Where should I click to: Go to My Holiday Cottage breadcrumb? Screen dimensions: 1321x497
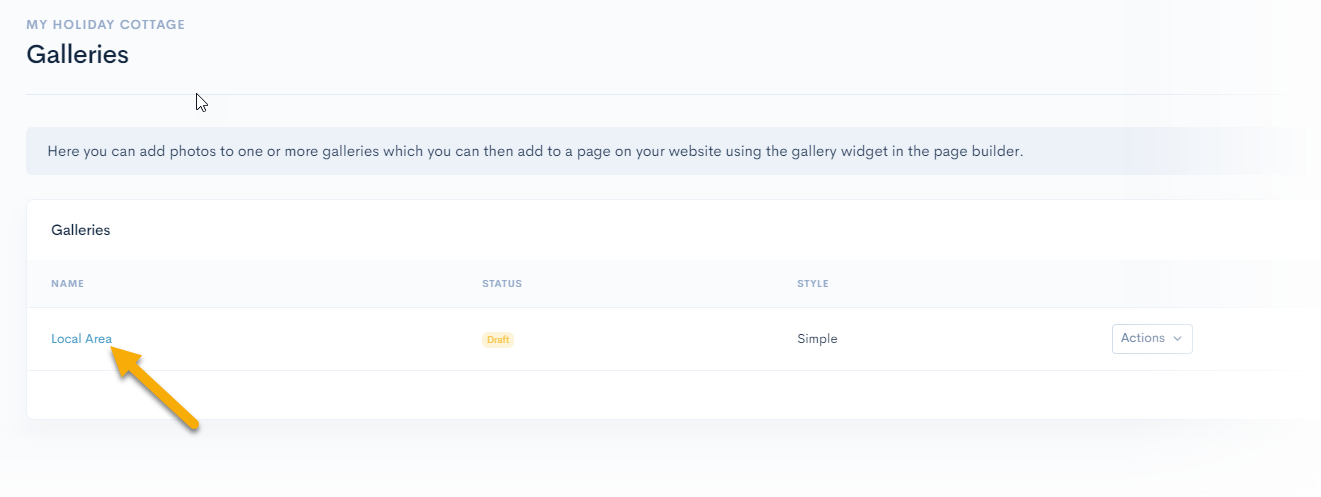click(105, 25)
